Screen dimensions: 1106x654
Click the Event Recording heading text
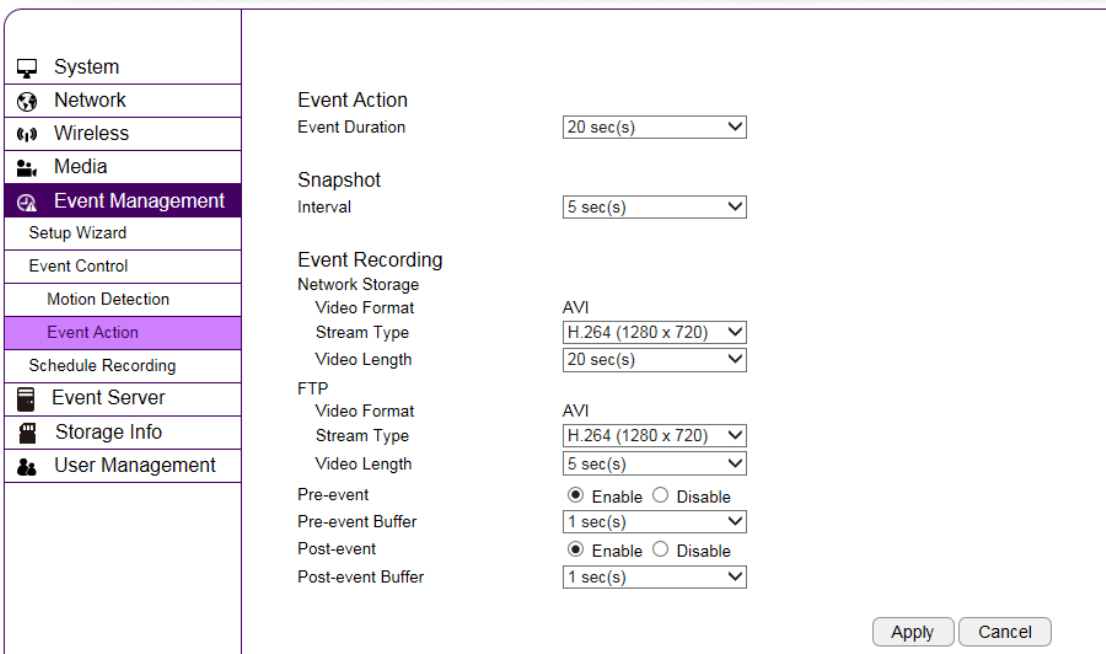click(370, 260)
